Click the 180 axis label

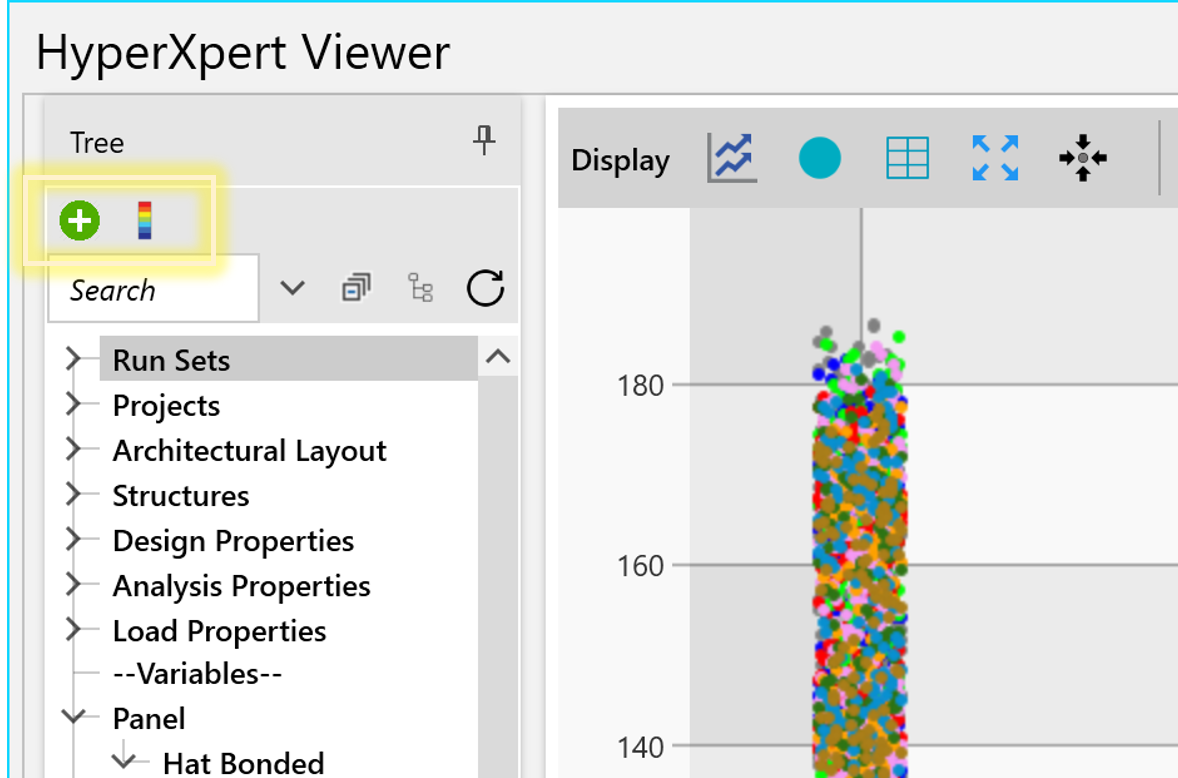pyautogui.click(x=640, y=385)
